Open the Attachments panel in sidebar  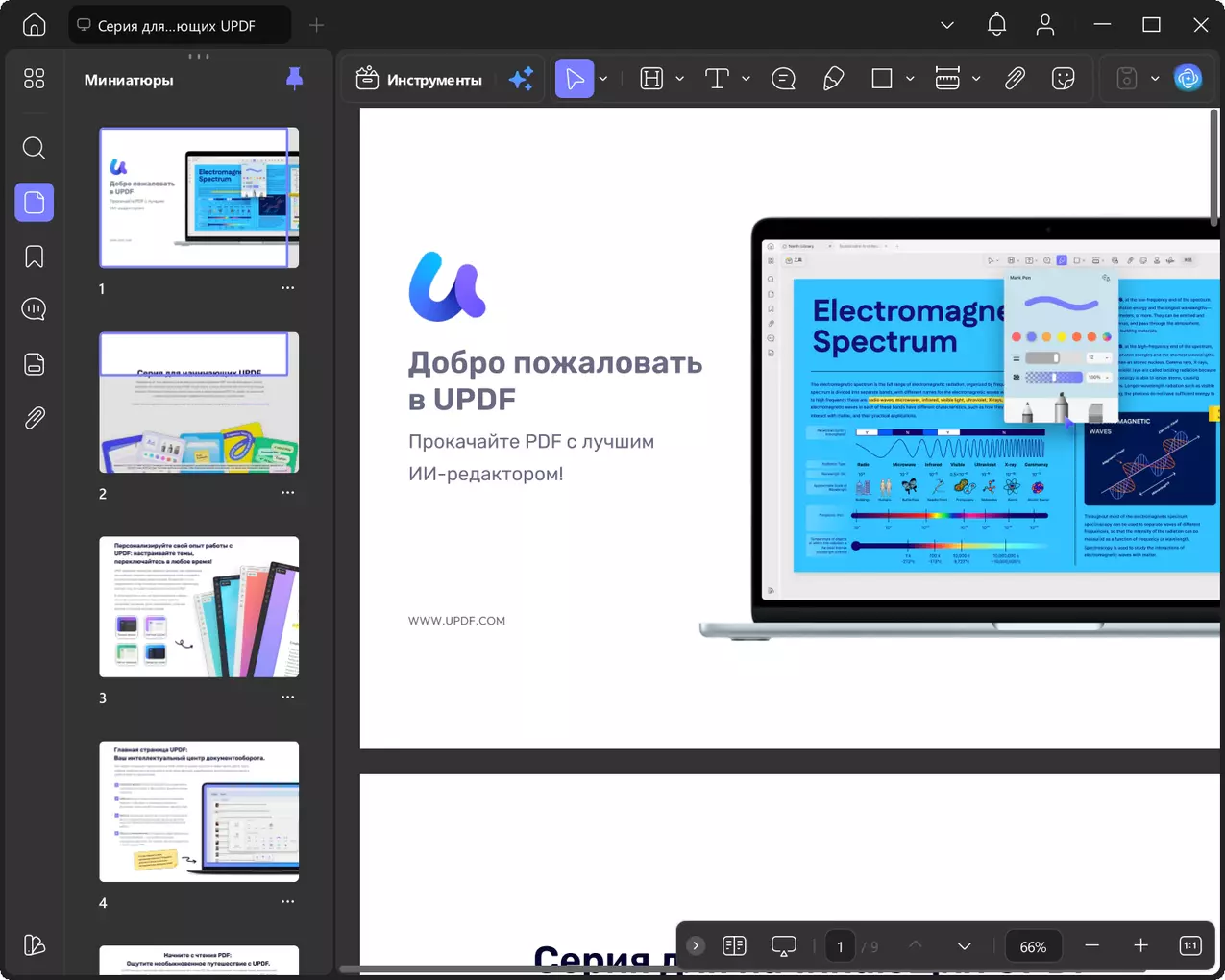coord(35,418)
